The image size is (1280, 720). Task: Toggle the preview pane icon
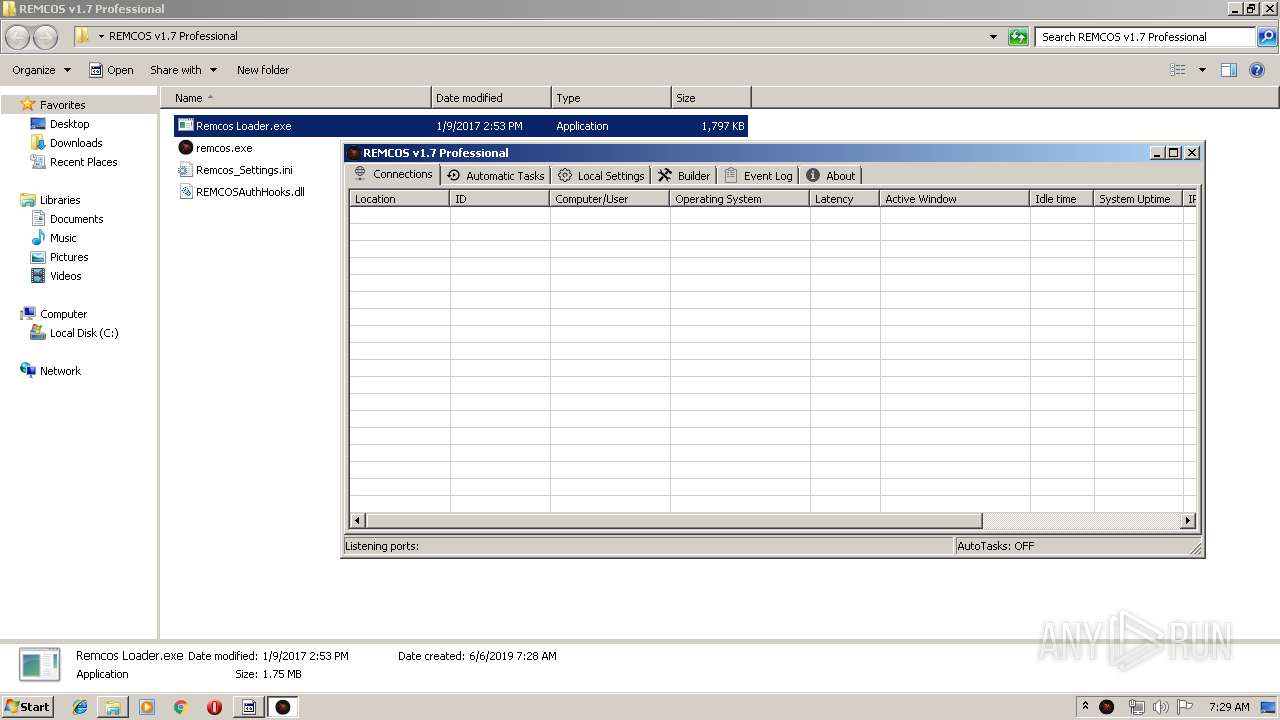coord(1229,70)
